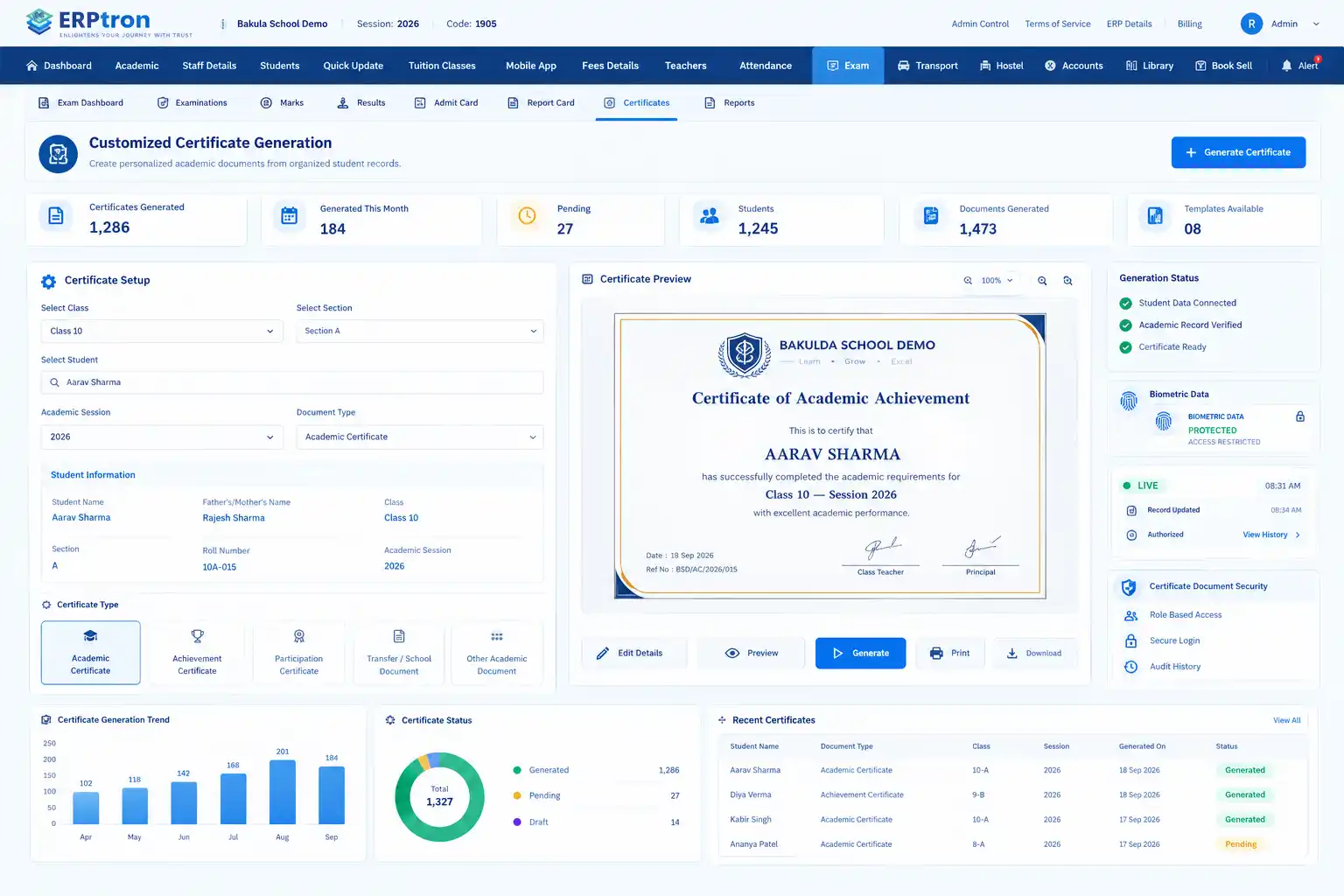Open the Admin account dropdown arrow
Screen dimensions: 1344x896
click(x=1316, y=24)
